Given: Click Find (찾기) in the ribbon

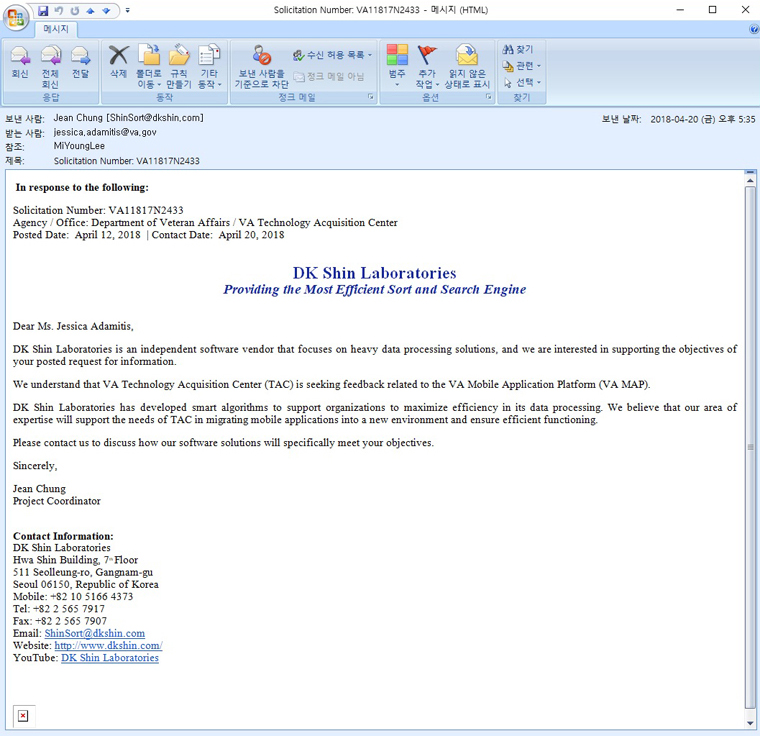Looking at the screenshot, I should 519,49.
